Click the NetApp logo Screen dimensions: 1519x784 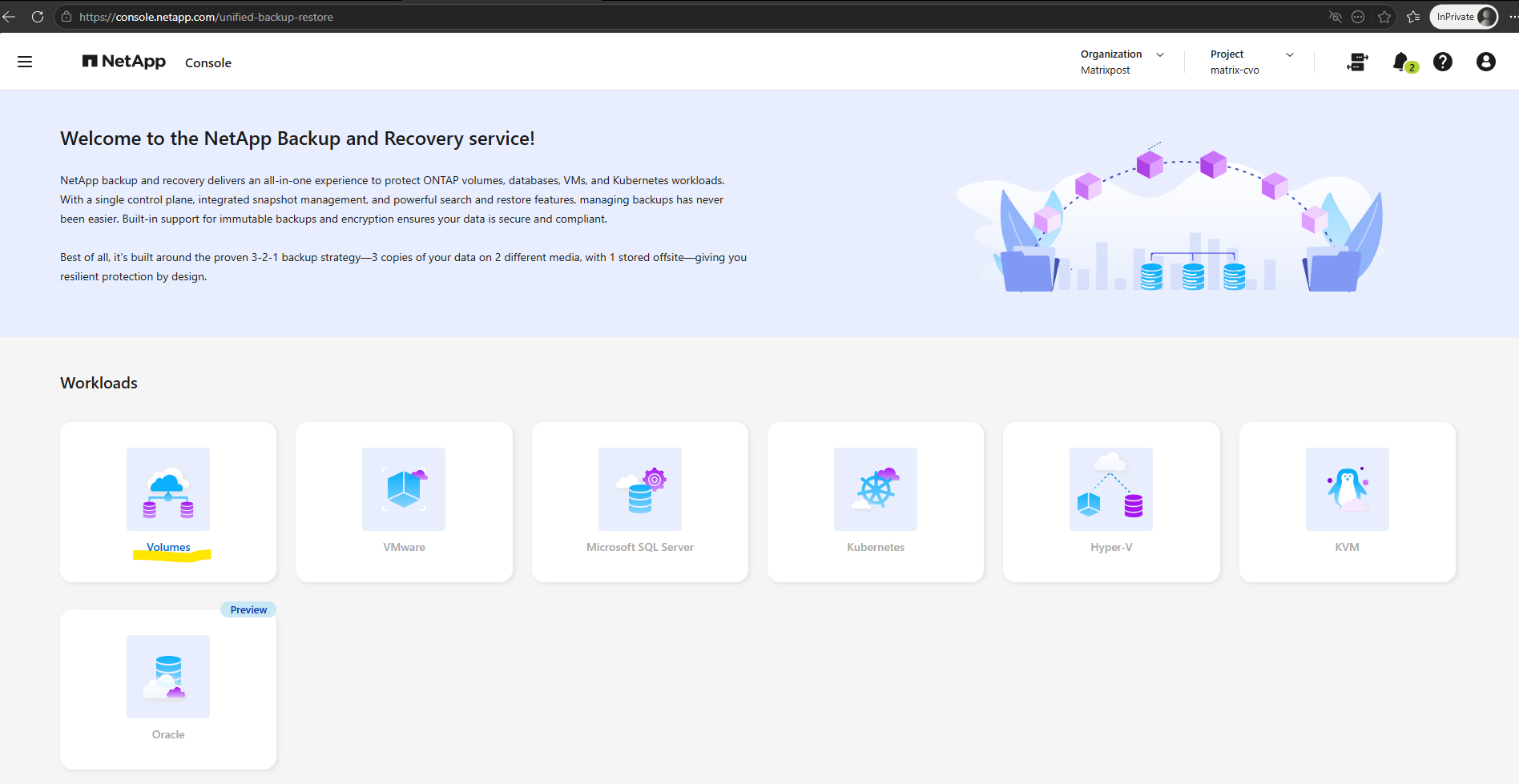[x=124, y=62]
